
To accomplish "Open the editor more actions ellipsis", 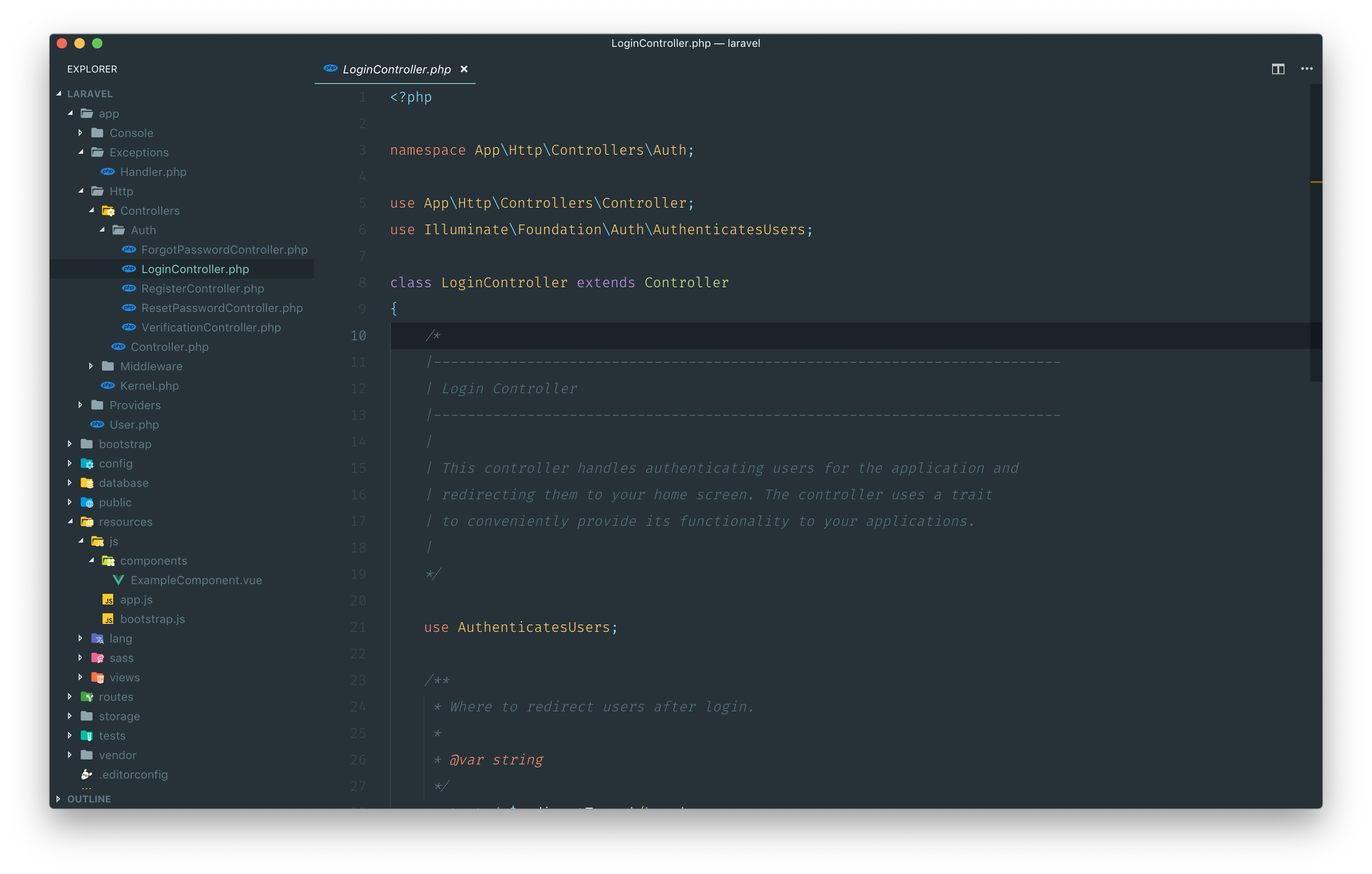I will 1307,69.
